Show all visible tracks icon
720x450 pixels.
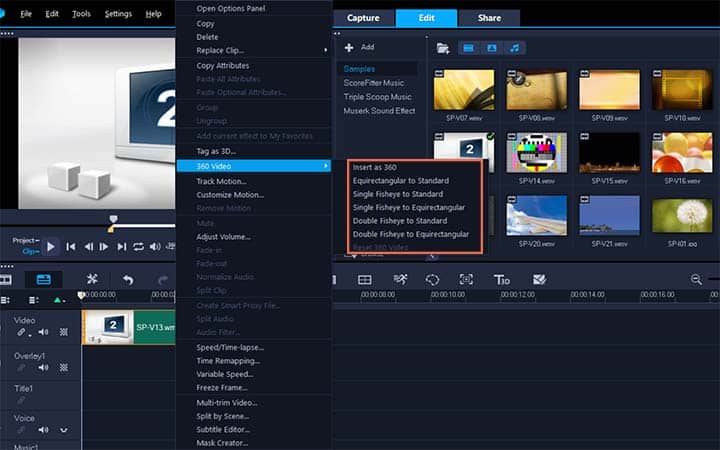pyautogui.click(x=5, y=300)
